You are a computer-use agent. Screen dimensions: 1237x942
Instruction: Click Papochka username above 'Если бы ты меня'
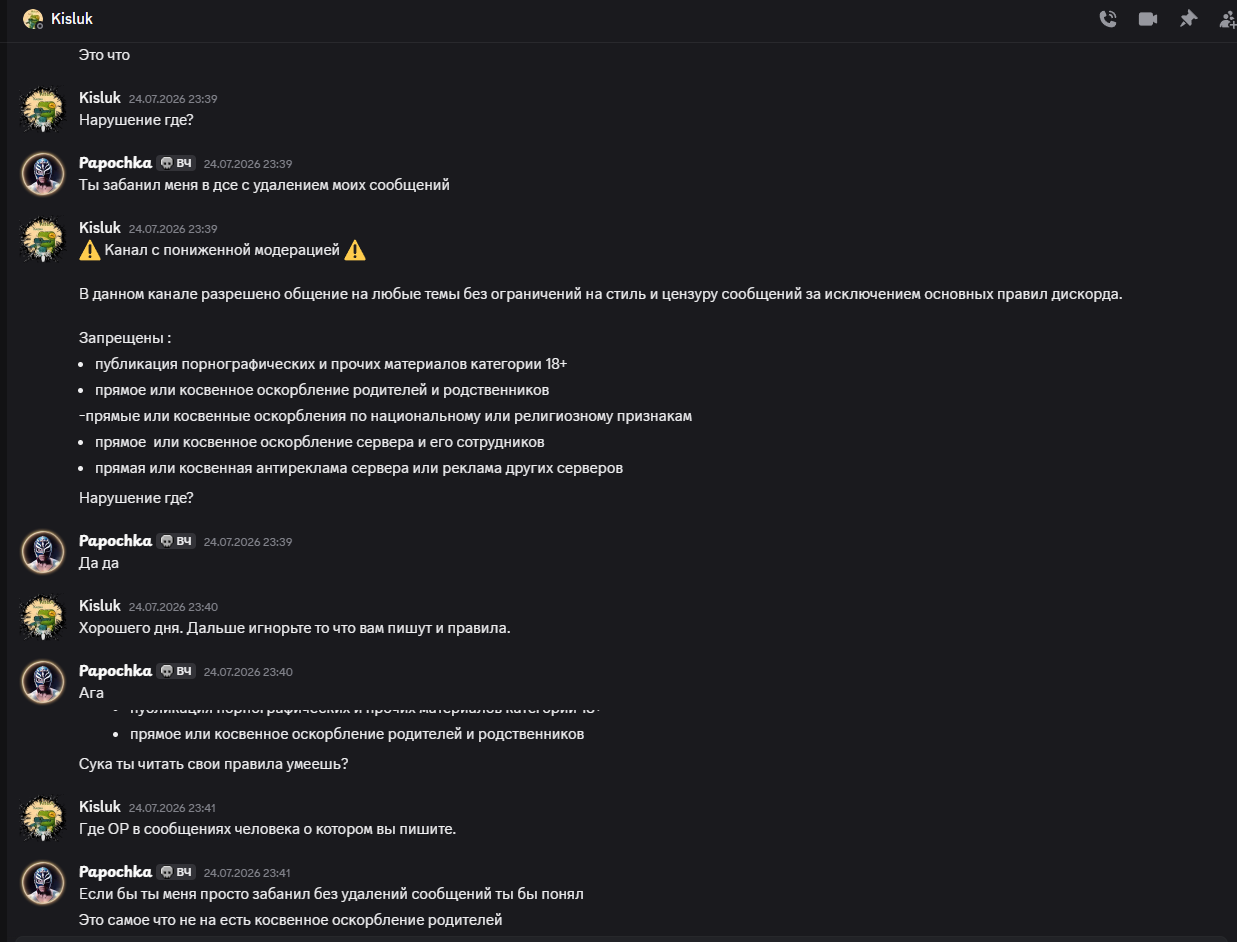(x=115, y=872)
